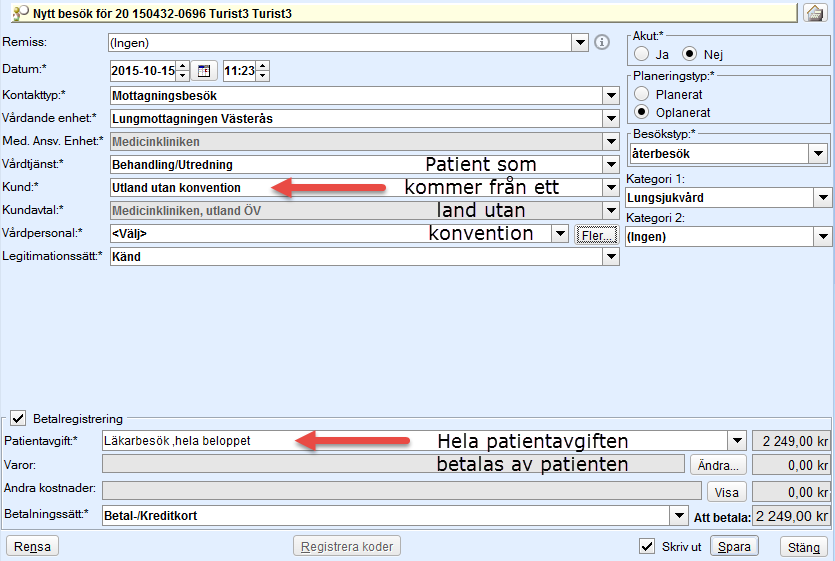Decrease the time with the down stepper
Image resolution: width=835 pixels, height=561 pixels.
click(x=263, y=76)
